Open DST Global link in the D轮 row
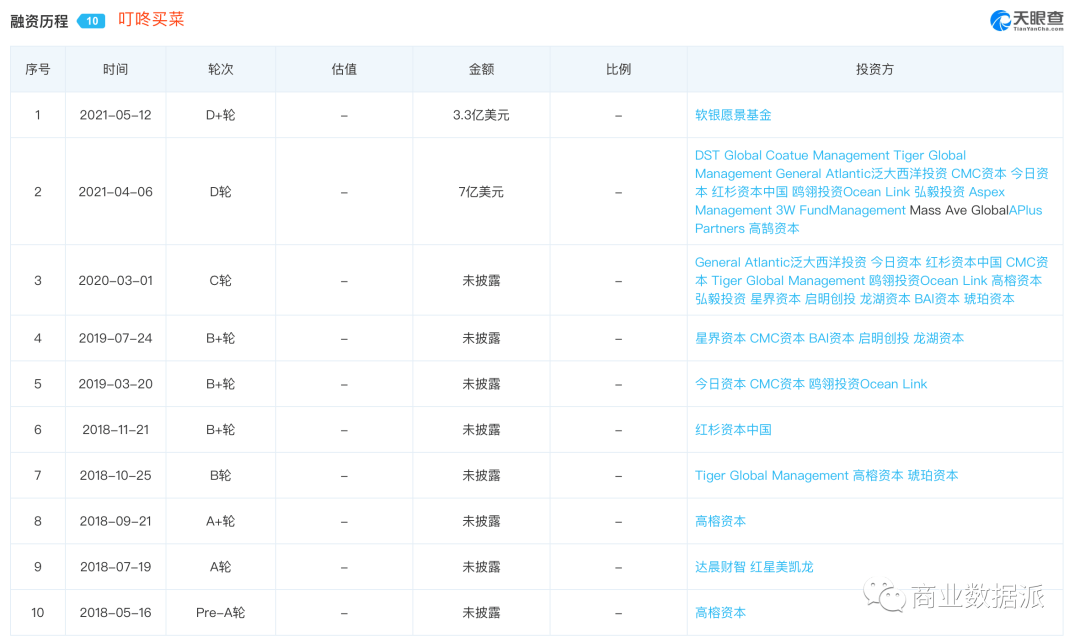The image size is (1080, 644). 728,156
